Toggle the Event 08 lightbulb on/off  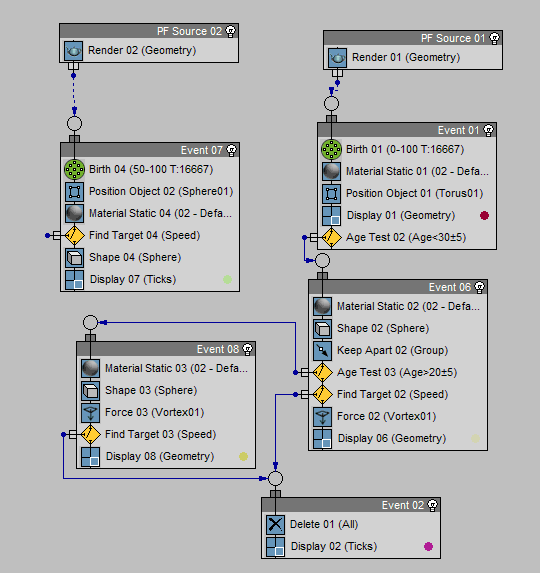(247, 349)
